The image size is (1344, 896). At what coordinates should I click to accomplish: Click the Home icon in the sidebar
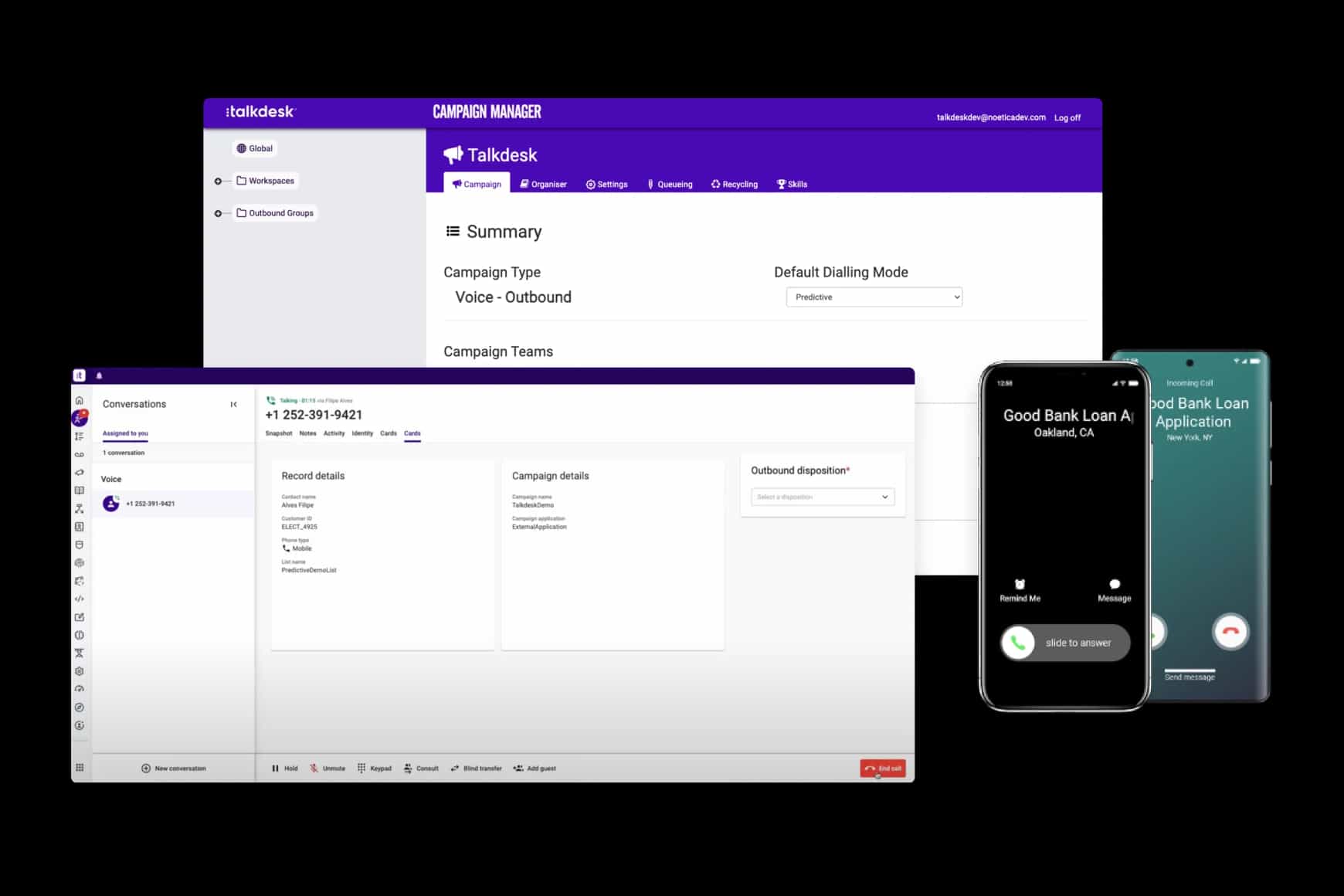click(80, 401)
